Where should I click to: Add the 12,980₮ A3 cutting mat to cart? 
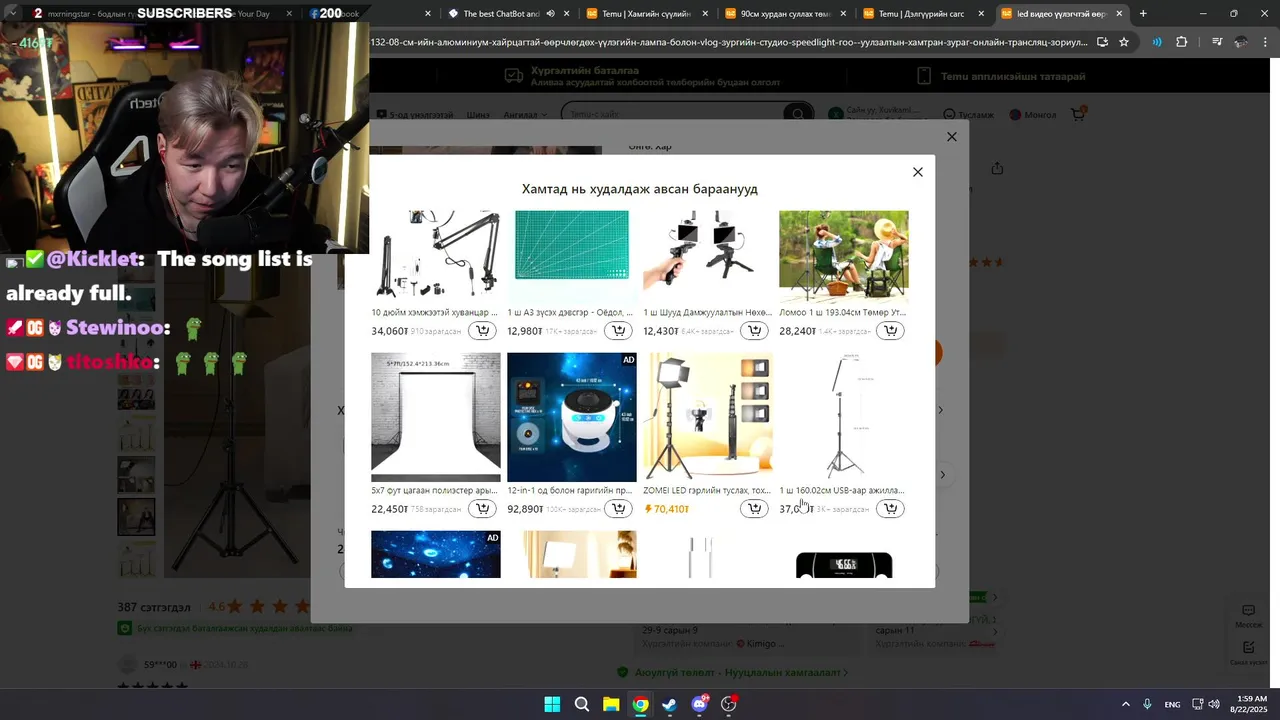click(619, 331)
